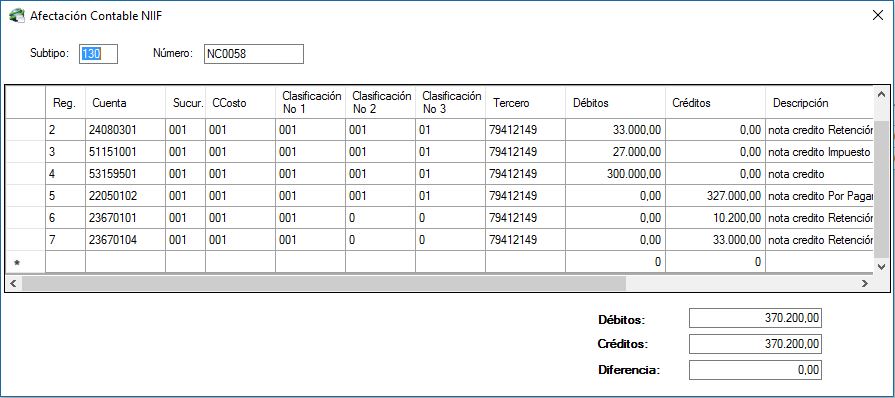
Task: Click Clasificación No 2 cell in row 6
Action: coord(380,218)
